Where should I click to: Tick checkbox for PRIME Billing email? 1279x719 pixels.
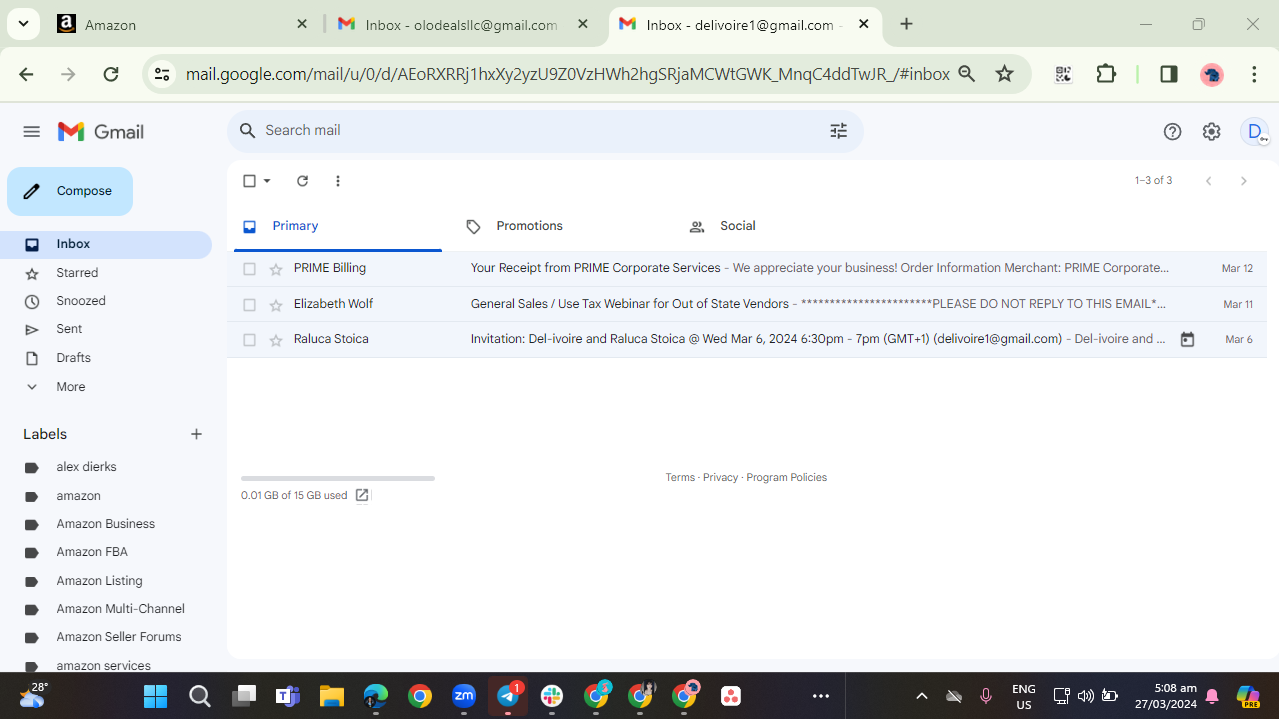point(250,269)
